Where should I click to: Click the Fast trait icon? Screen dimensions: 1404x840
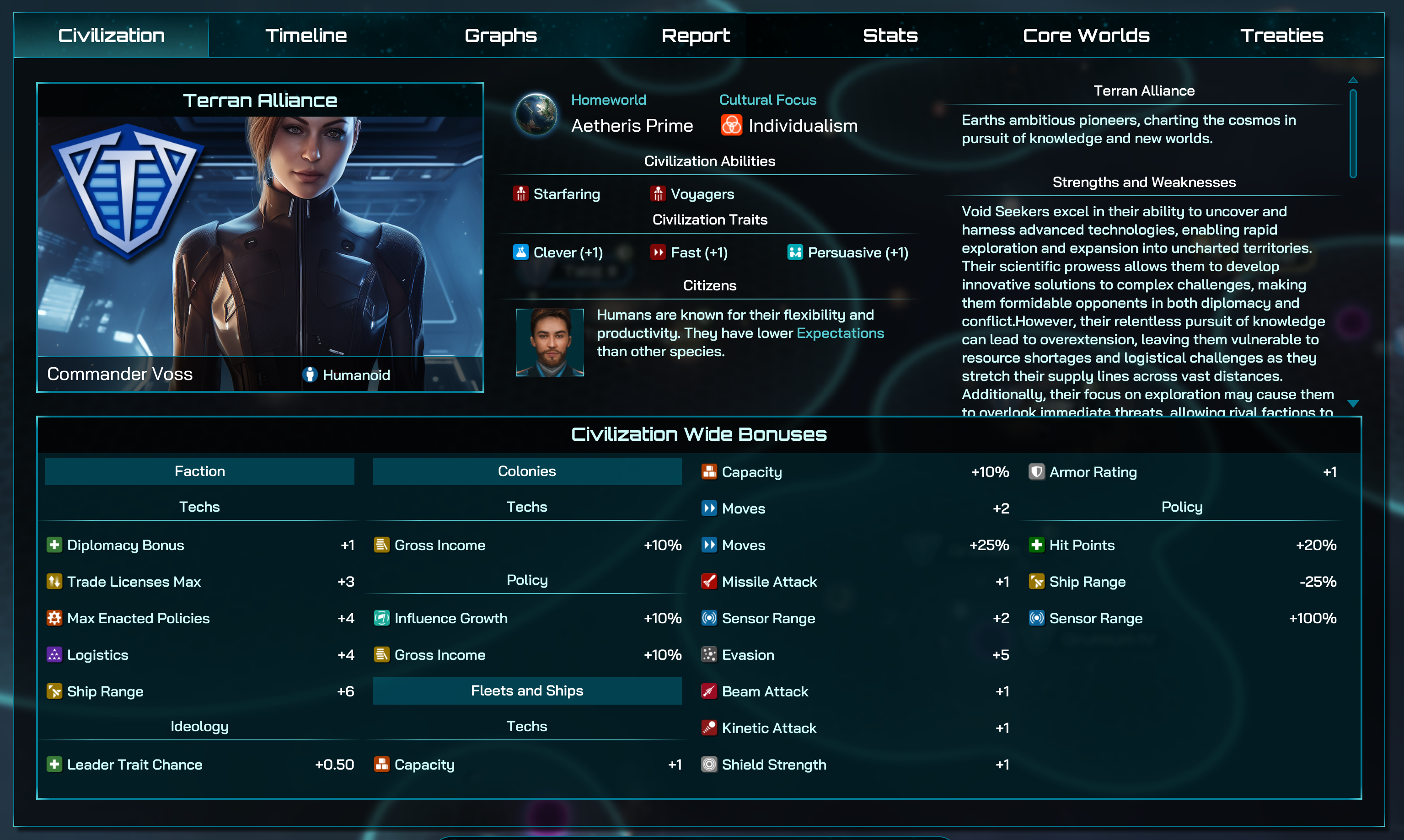[x=658, y=252]
